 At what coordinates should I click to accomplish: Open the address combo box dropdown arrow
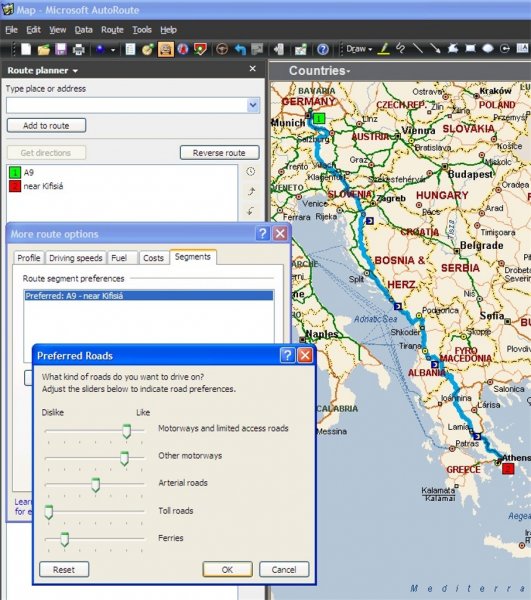click(253, 105)
